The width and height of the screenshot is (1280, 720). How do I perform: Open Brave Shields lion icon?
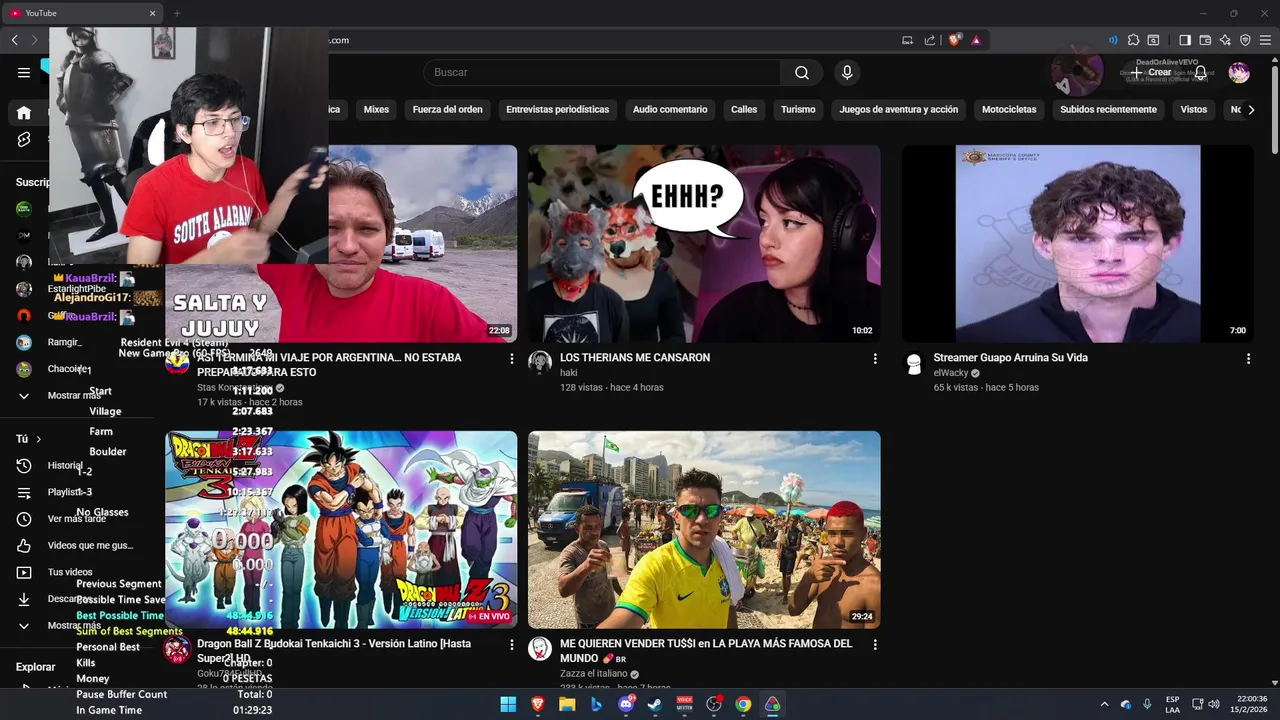pos(954,40)
